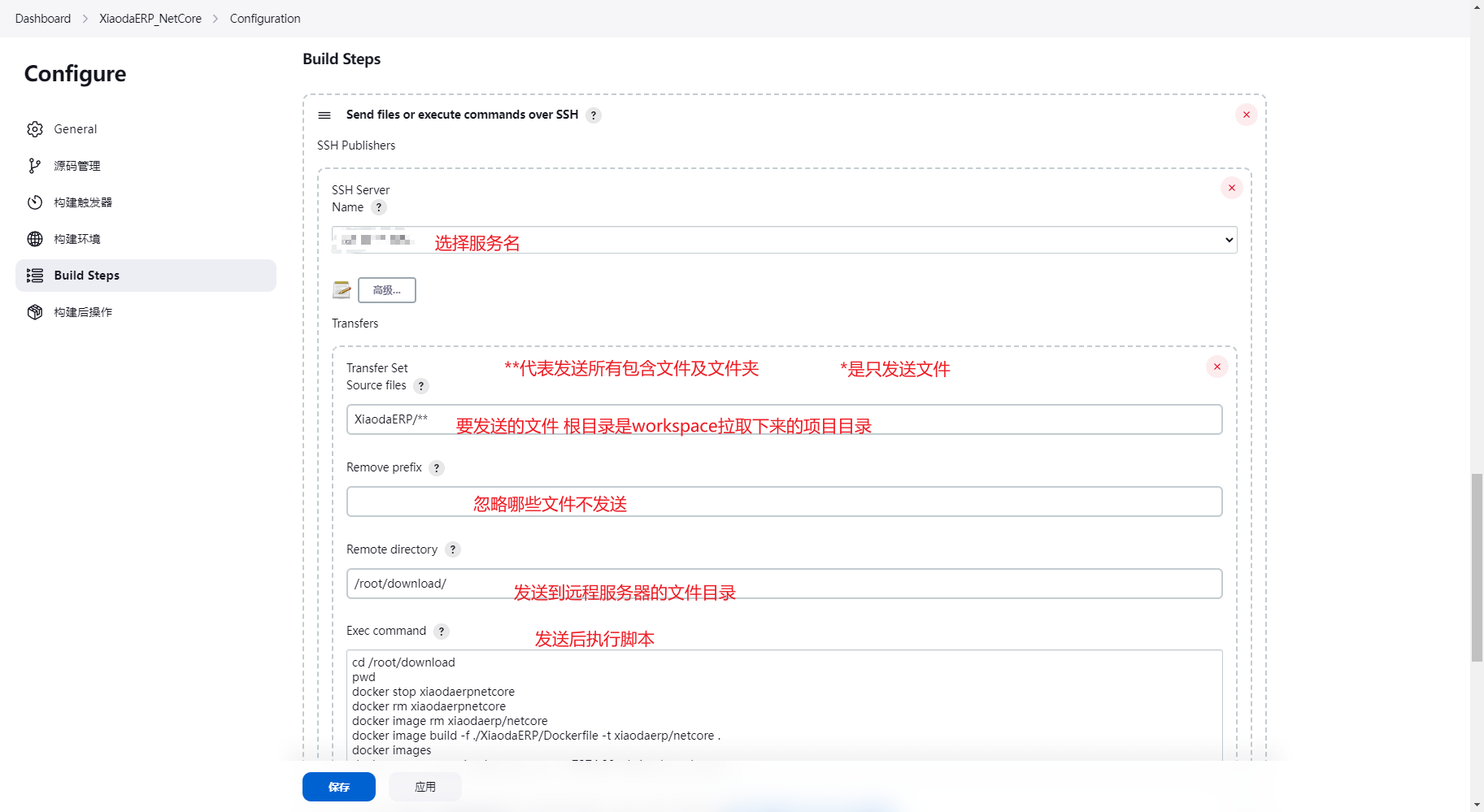The height and width of the screenshot is (812, 1484).
Task: Open help for Remove prefix field
Action: (x=437, y=468)
